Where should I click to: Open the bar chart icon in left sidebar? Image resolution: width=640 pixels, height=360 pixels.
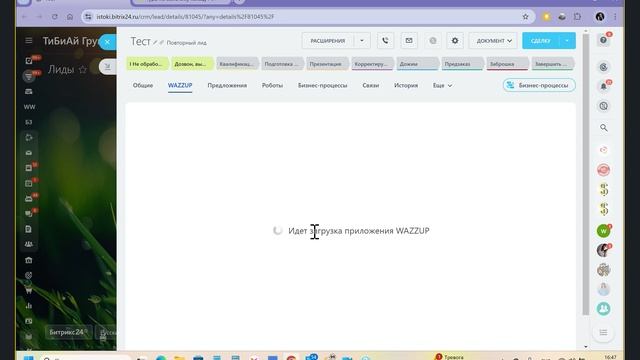29,306
